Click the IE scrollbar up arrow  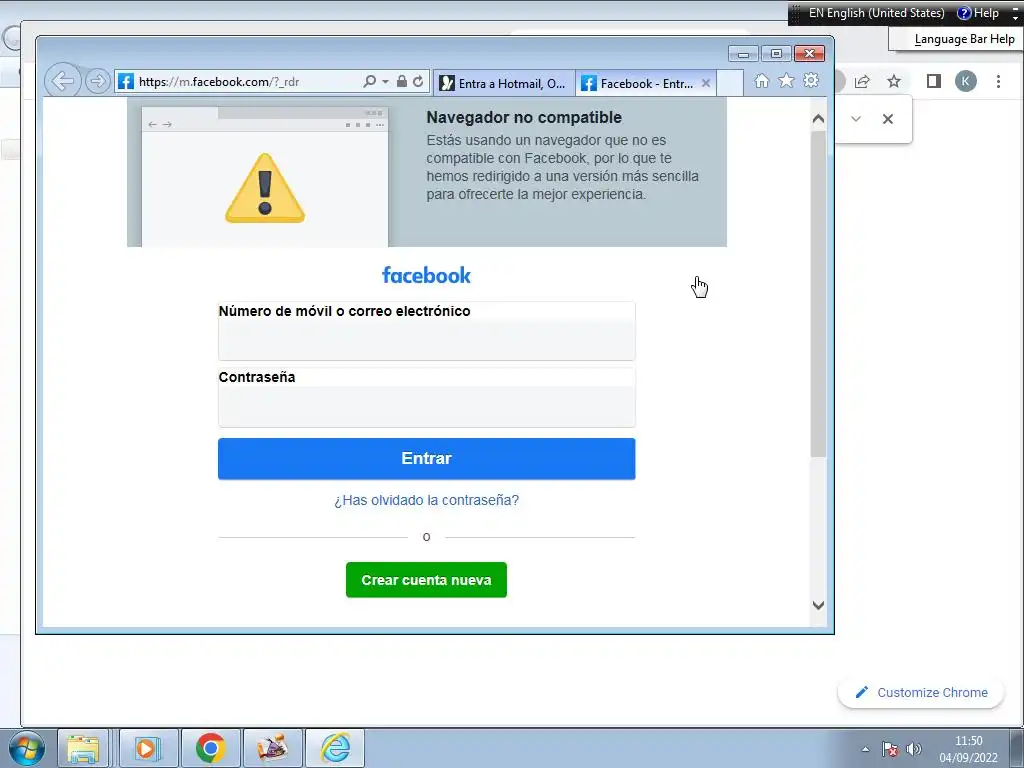pyautogui.click(x=818, y=119)
